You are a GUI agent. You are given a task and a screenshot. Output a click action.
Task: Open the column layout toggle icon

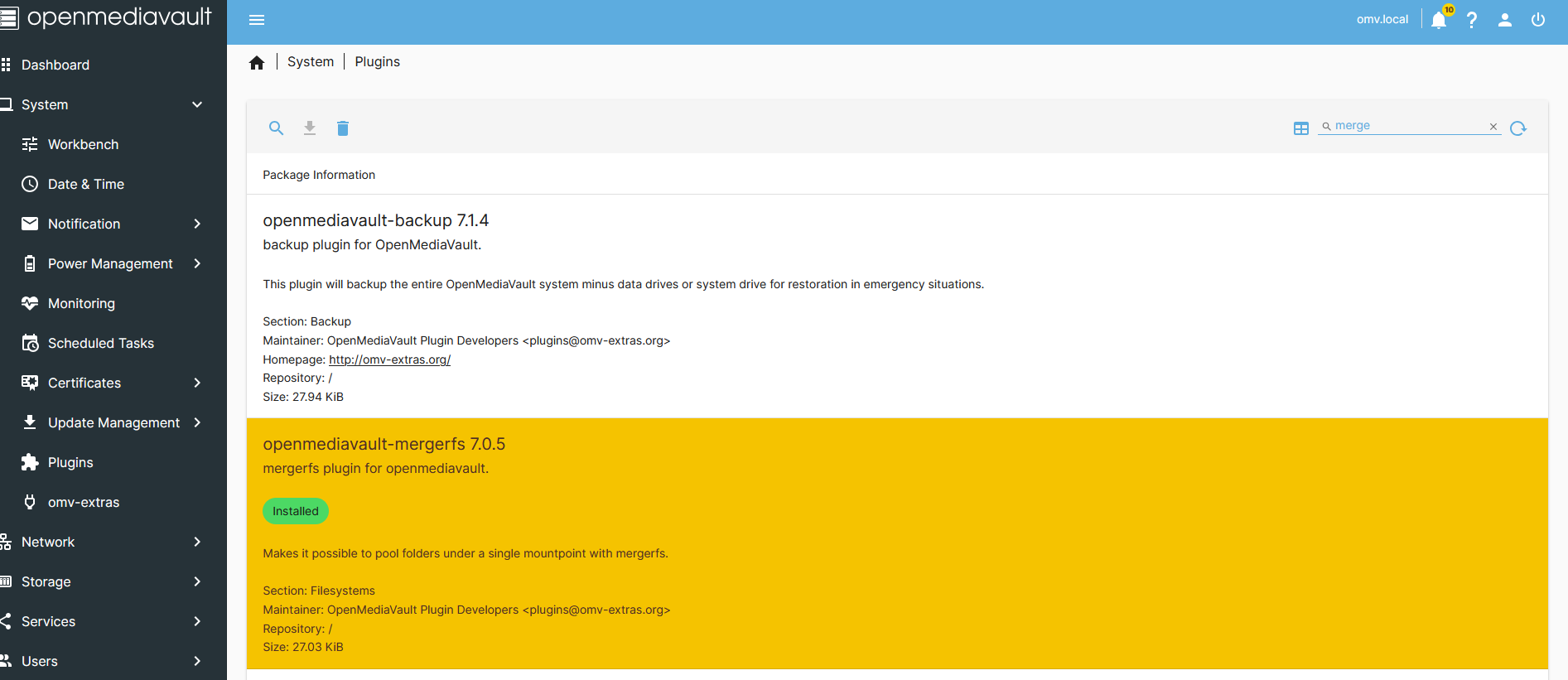click(x=1301, y=128)
